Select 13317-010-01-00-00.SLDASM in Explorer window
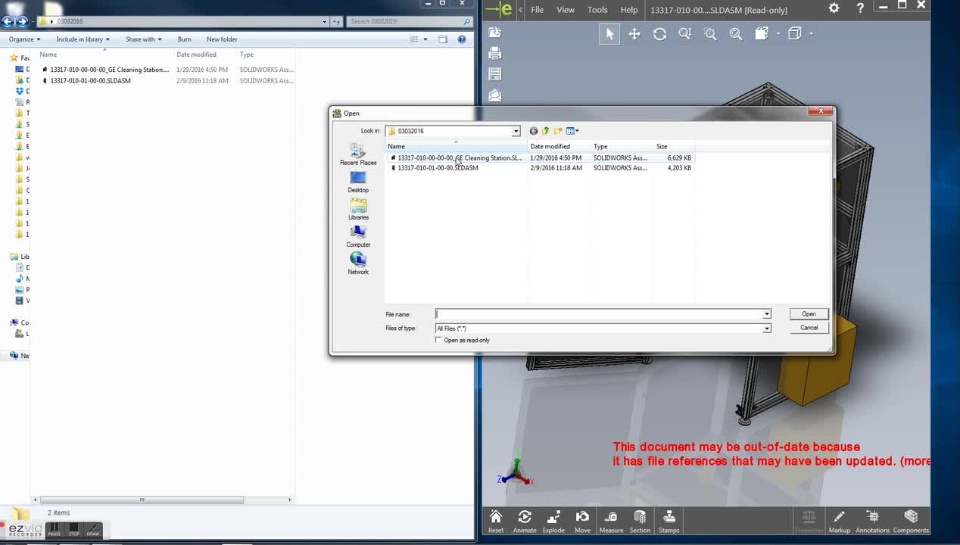 (91, 81)
